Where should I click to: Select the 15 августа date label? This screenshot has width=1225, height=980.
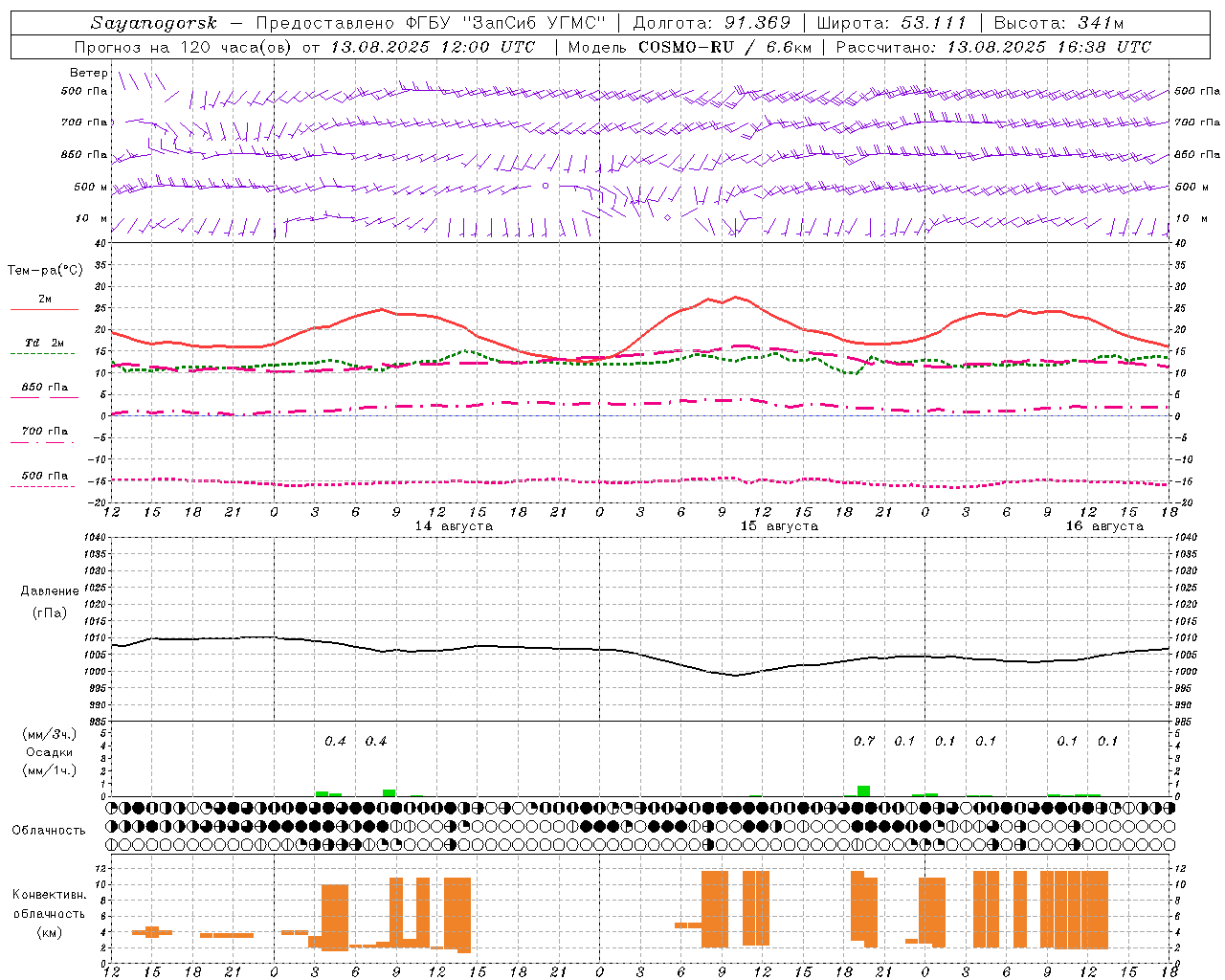779,526
